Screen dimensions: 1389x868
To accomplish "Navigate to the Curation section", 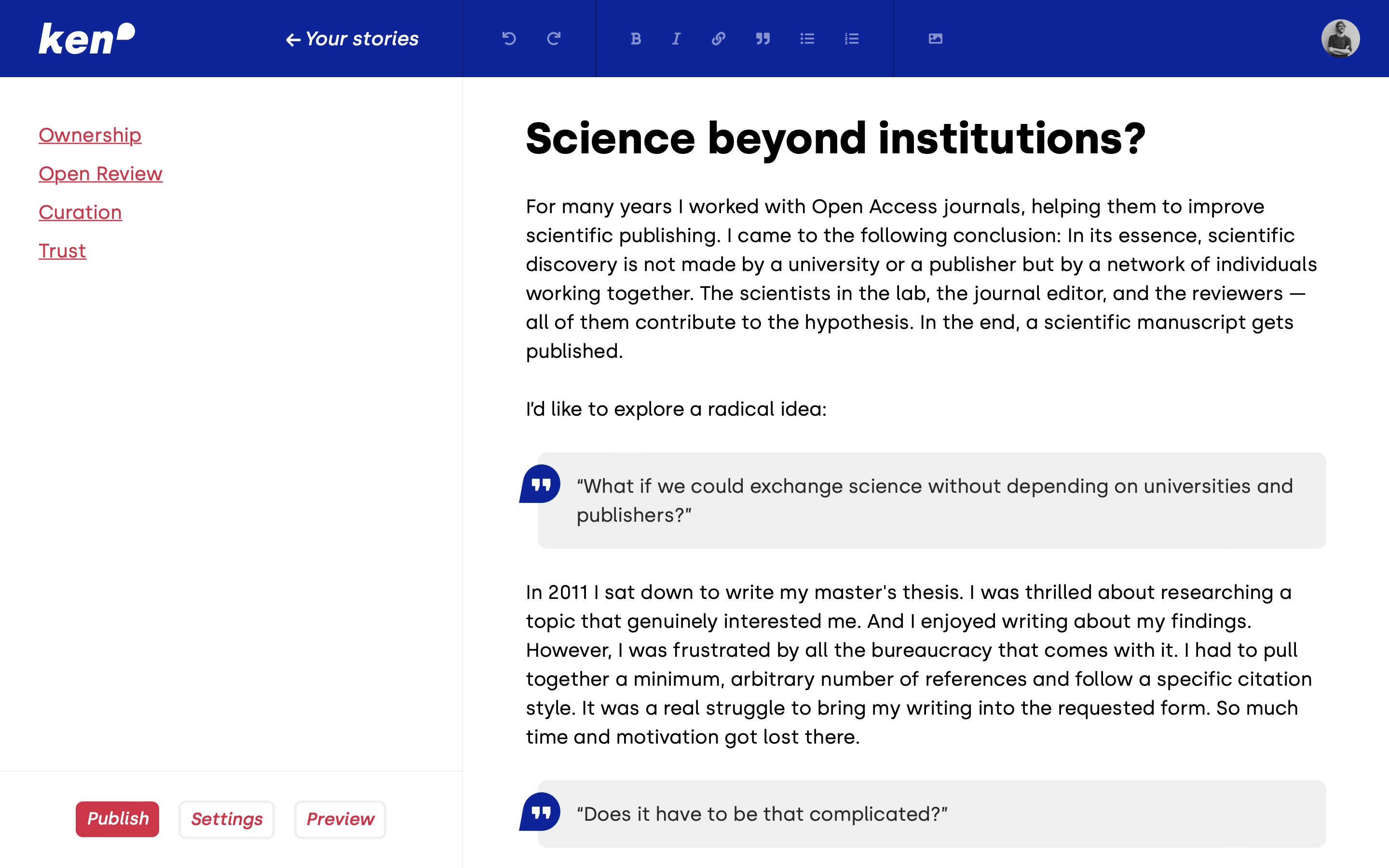I will (80, 212).
